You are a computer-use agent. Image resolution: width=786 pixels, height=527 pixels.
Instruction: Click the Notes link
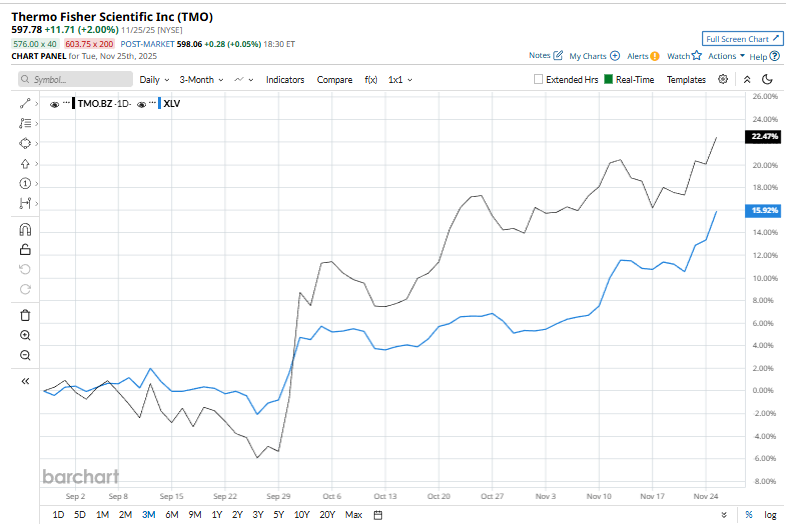click(x=539, y=56)
